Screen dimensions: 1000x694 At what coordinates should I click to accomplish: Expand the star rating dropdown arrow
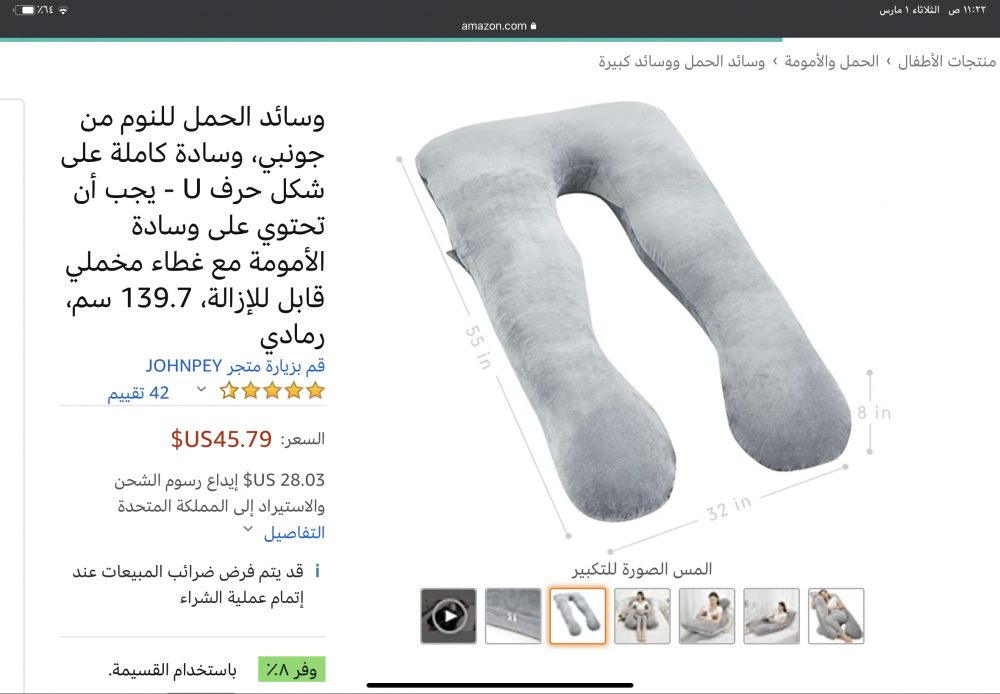201,389
